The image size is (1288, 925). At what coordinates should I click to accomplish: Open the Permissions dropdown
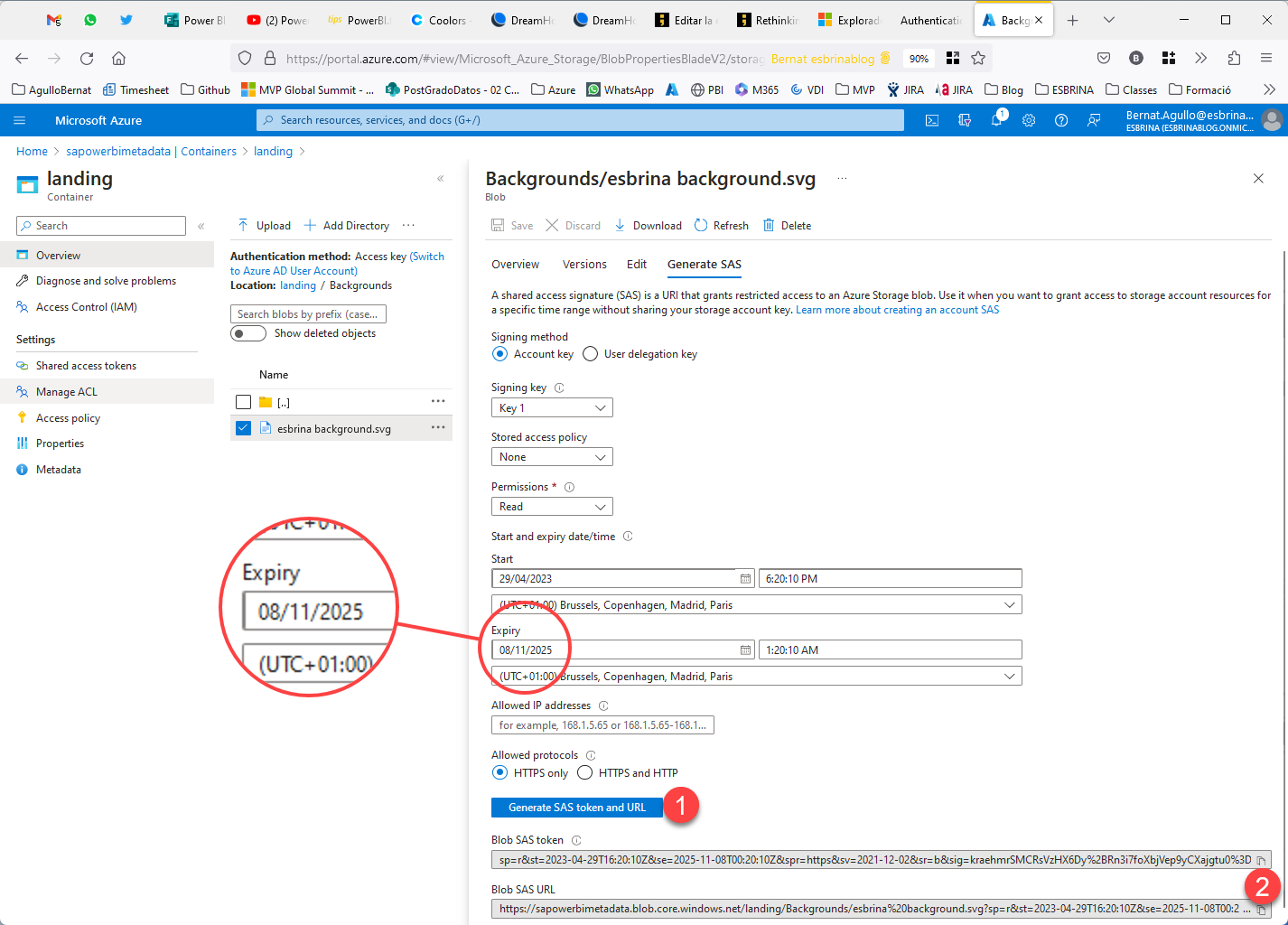point(552,507)
